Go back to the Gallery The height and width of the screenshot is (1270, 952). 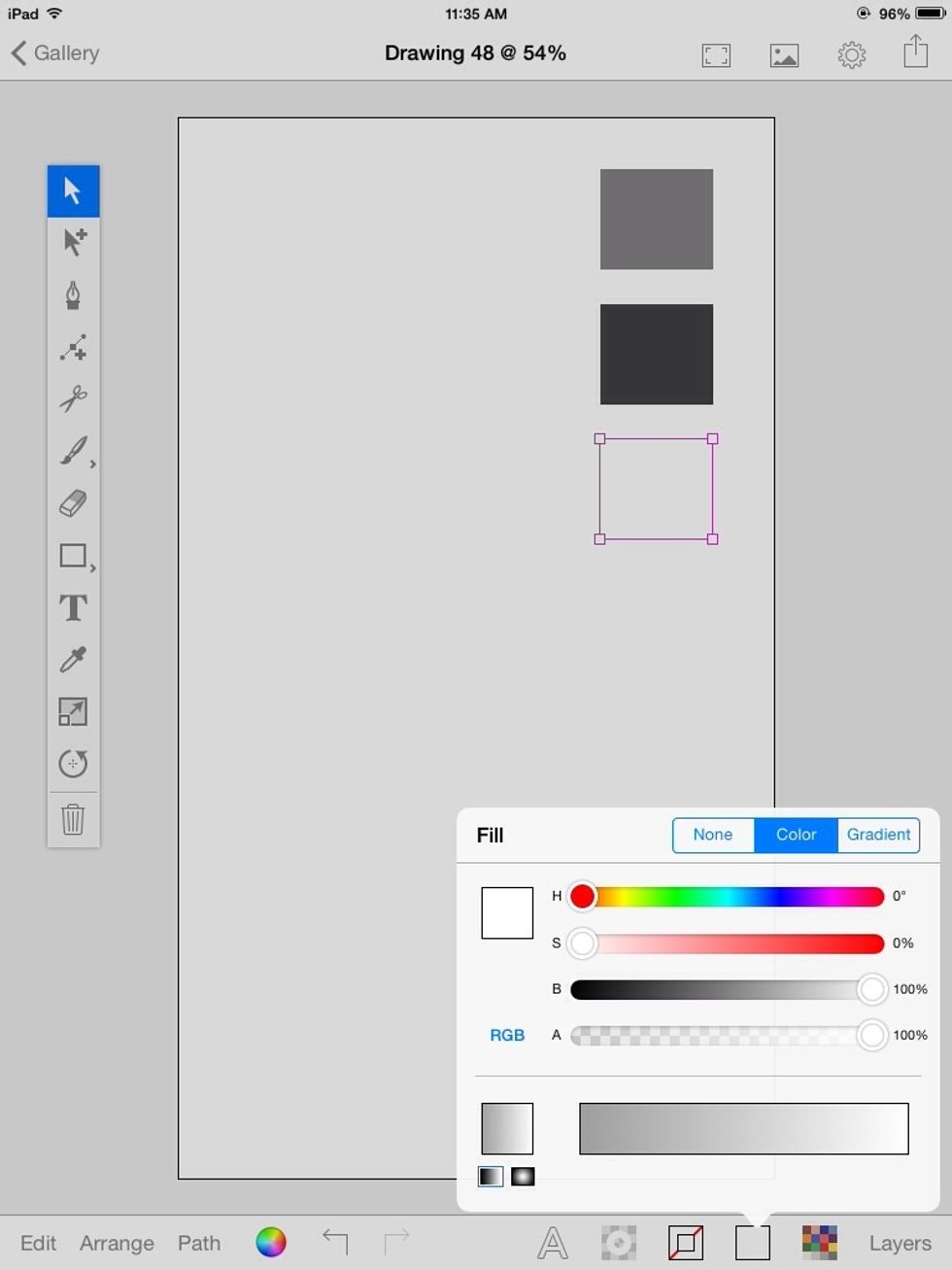coord(53,53)
